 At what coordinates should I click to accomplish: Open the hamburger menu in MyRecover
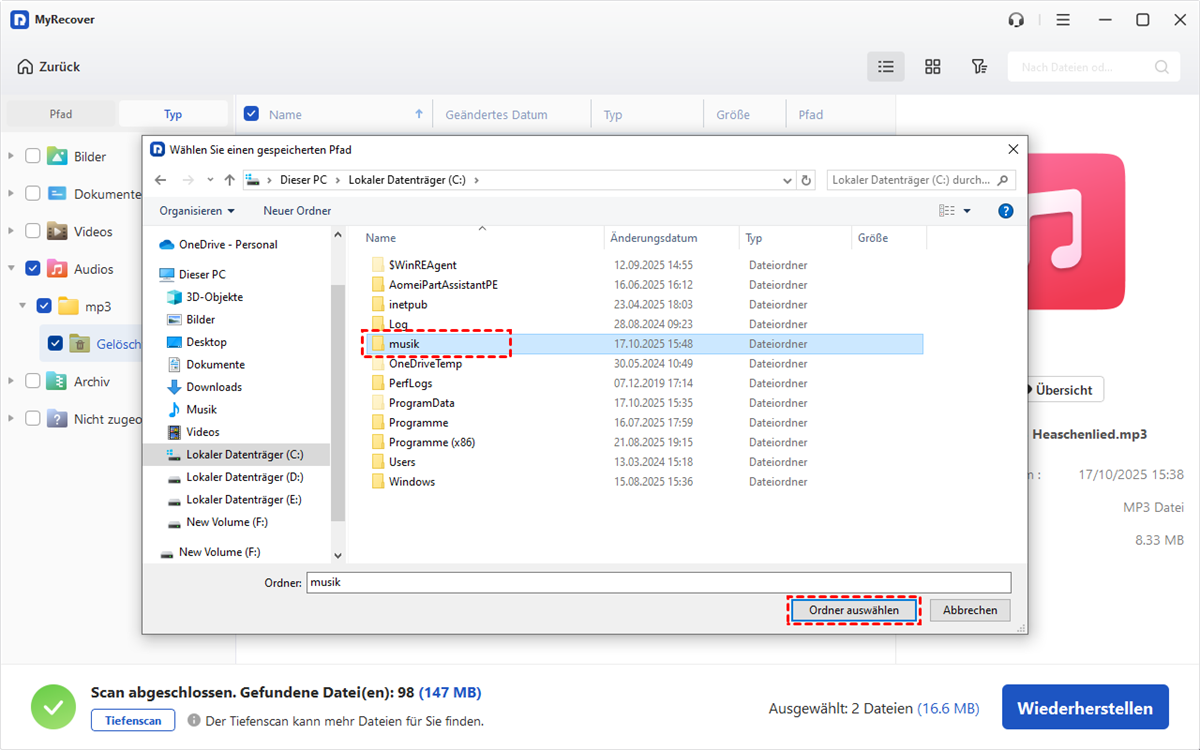coord(1063,20)
